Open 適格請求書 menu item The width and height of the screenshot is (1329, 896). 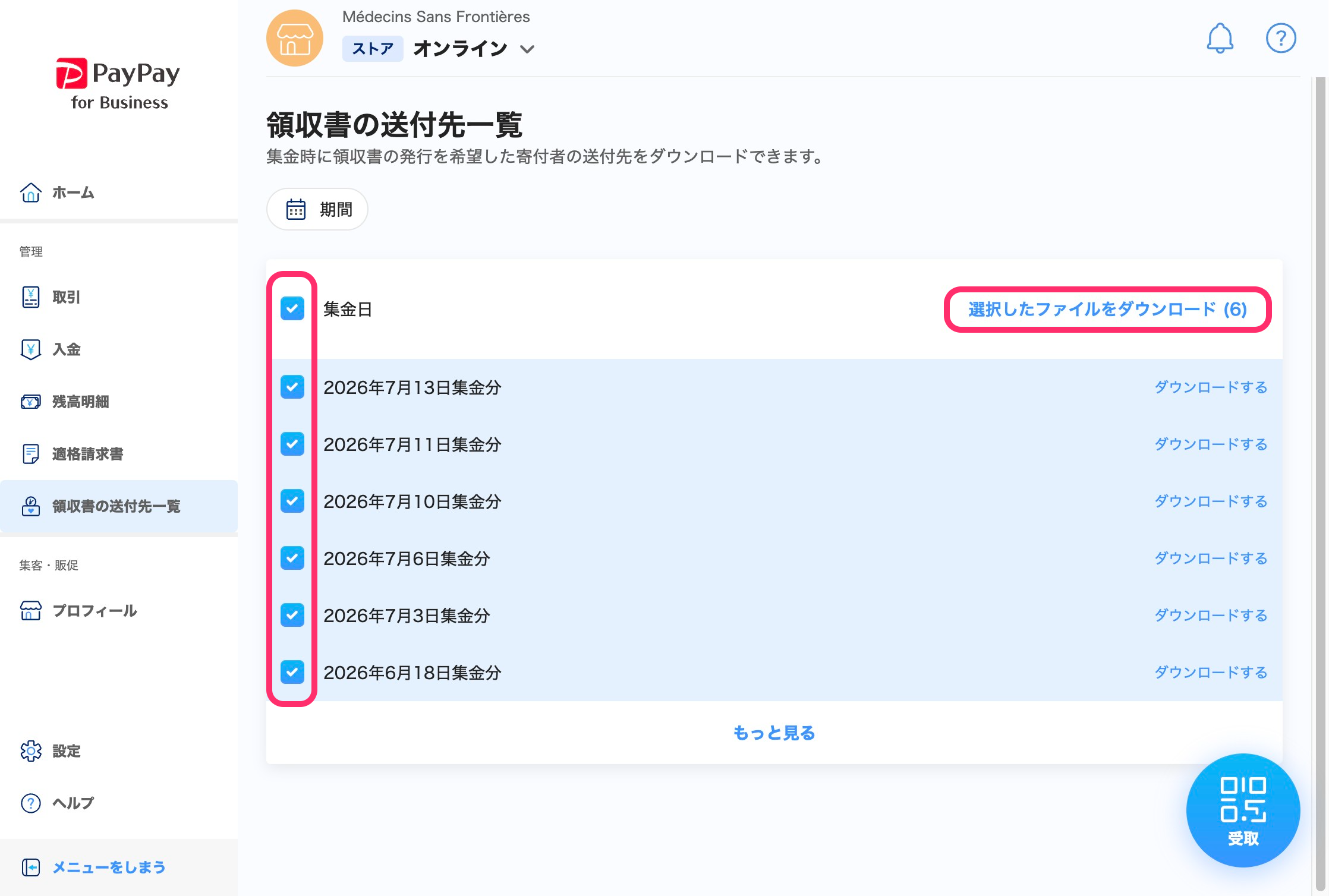click(x=119, y=454)
